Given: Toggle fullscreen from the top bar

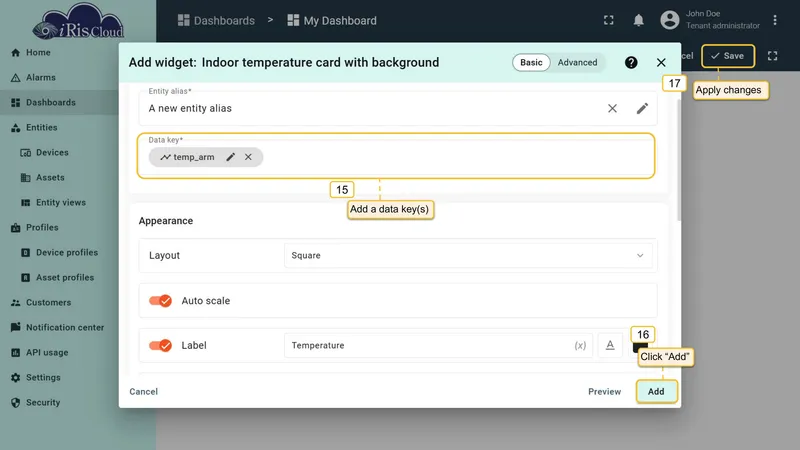Looking at the screenshot, I should point(609,20).
